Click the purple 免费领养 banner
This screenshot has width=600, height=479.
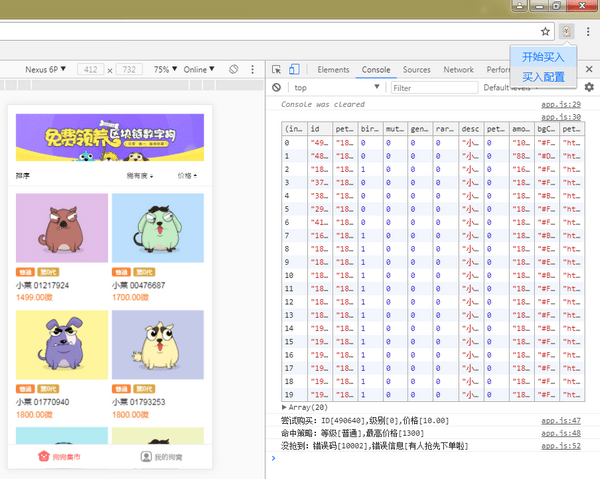(x=110, y=137)
